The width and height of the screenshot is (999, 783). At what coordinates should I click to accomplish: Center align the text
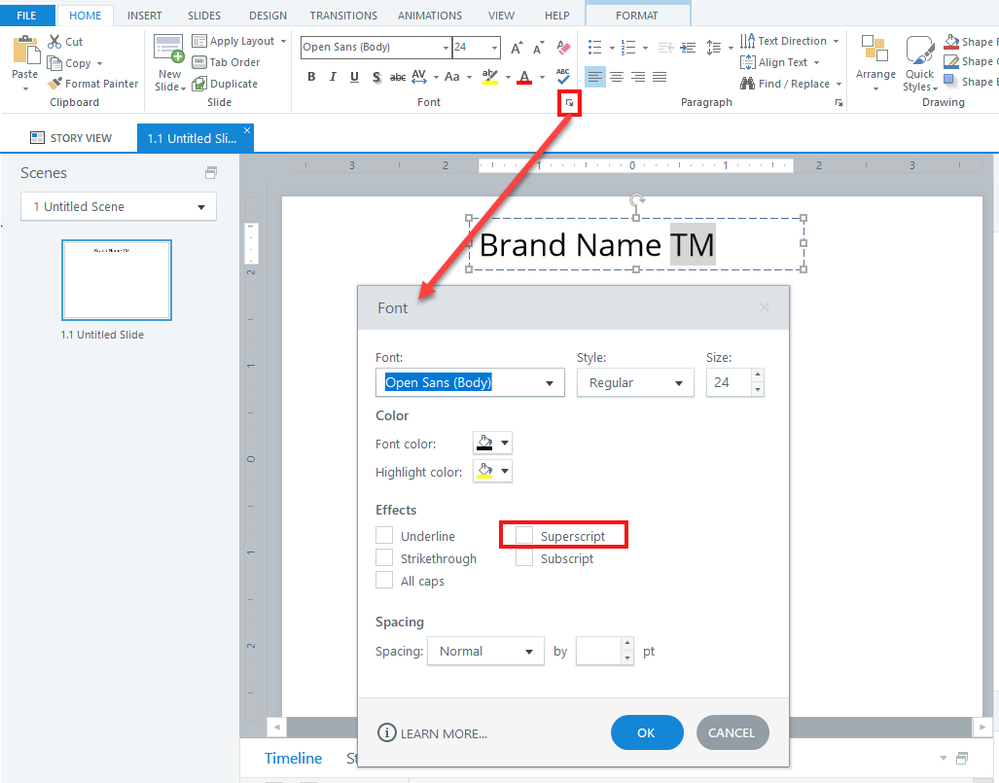pos(616,77)
